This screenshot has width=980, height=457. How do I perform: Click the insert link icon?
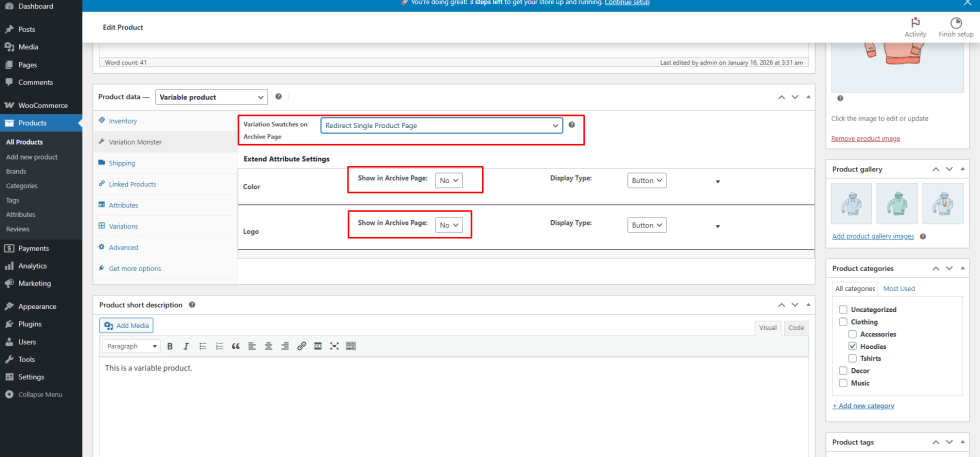point(302,346)
